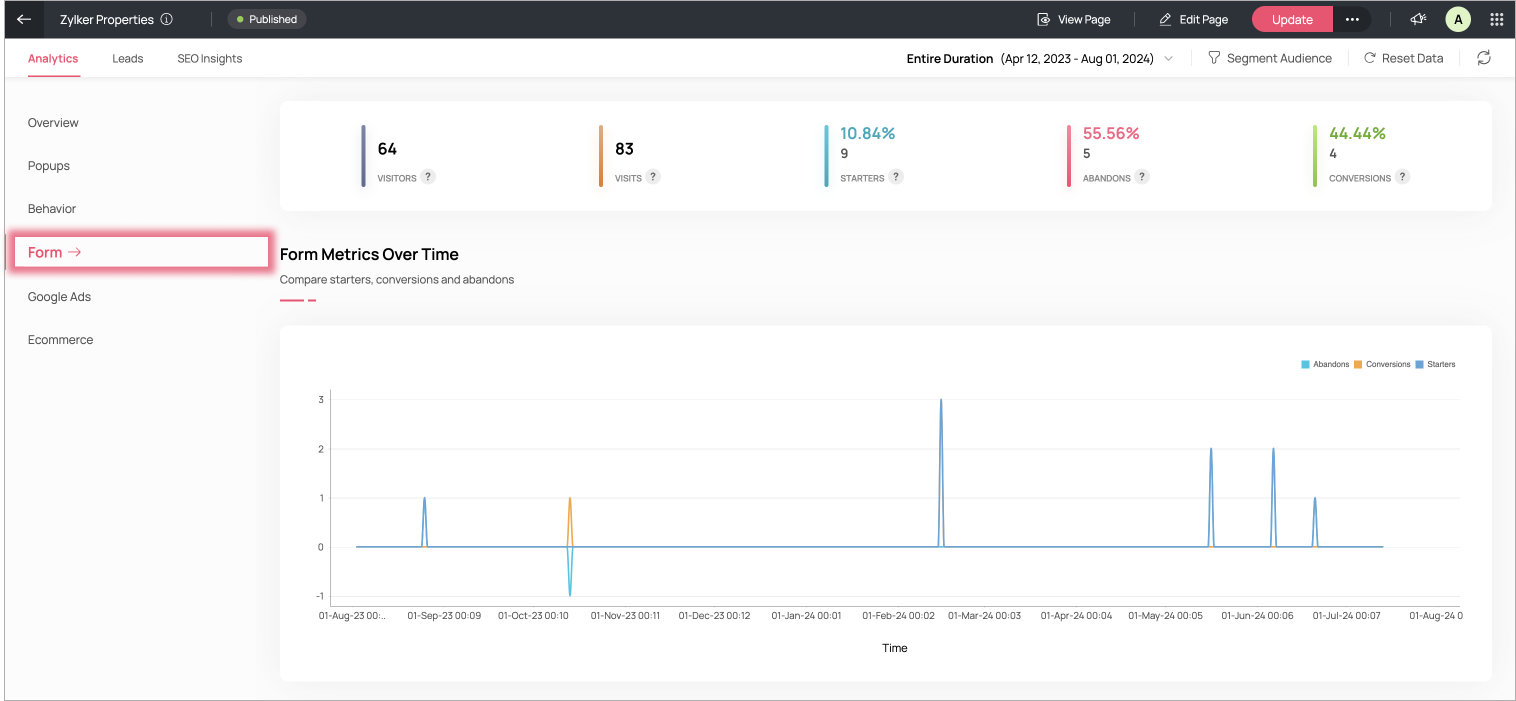Toggle Abandons series in chart legend
The image size is (1516, 701).
click(1325, 364)
